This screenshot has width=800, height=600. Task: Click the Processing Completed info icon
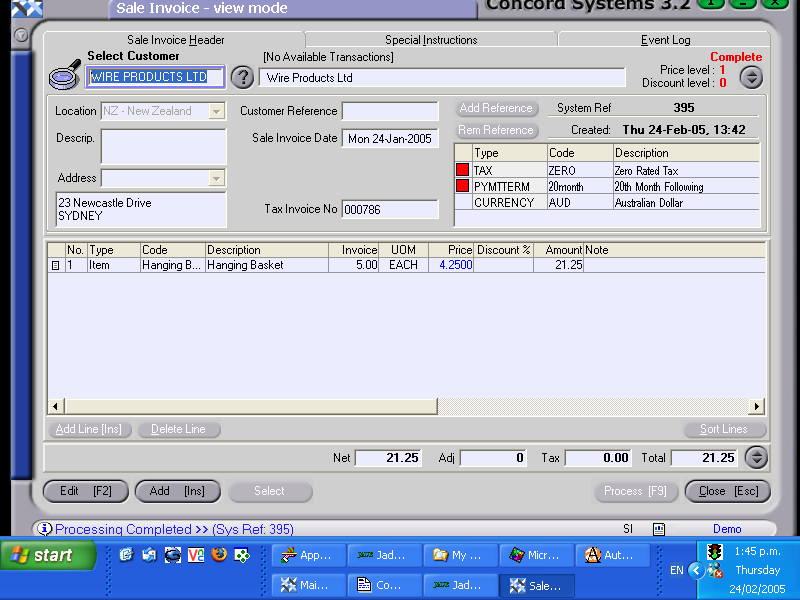click(47, 528)
